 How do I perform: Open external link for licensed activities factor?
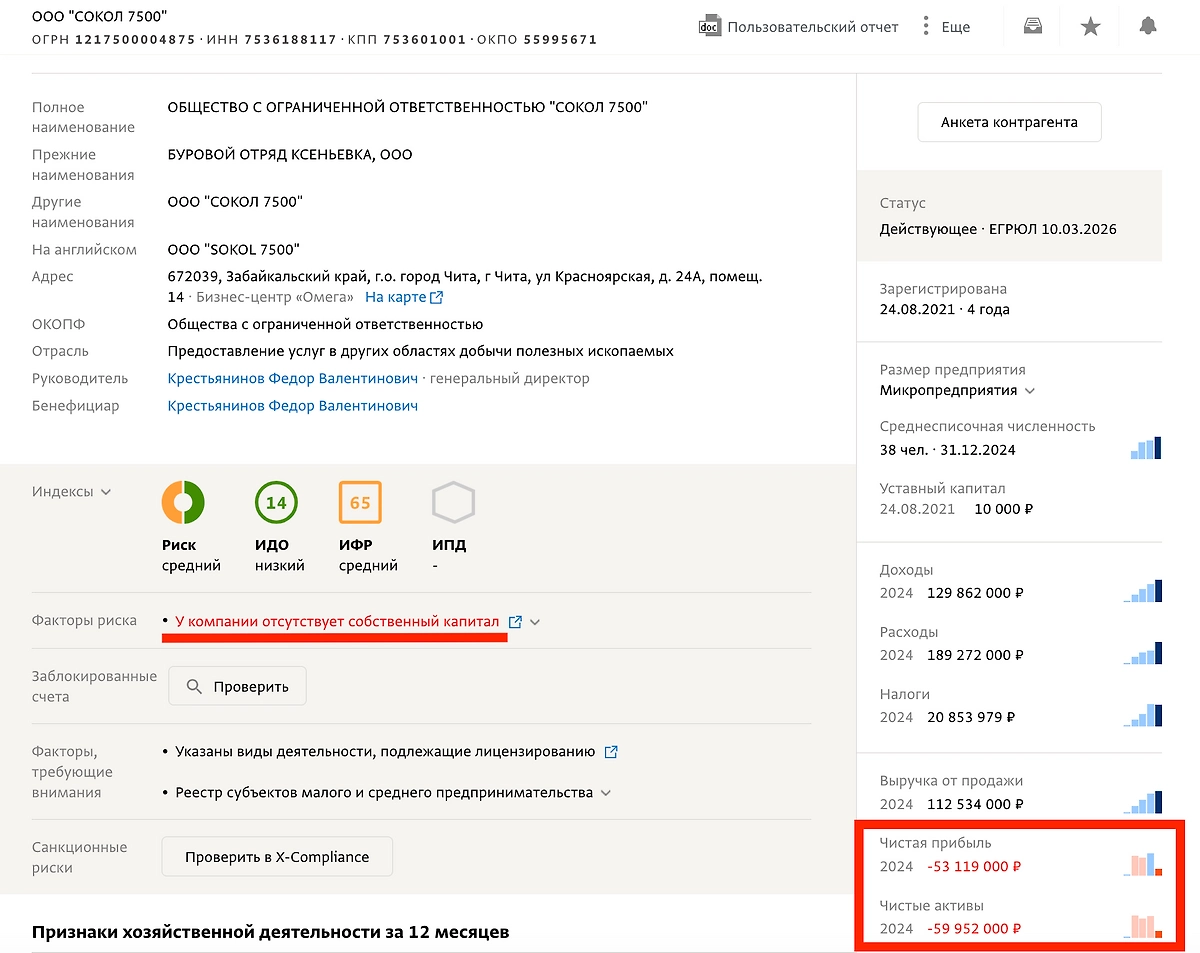click(x=611, y=751)
